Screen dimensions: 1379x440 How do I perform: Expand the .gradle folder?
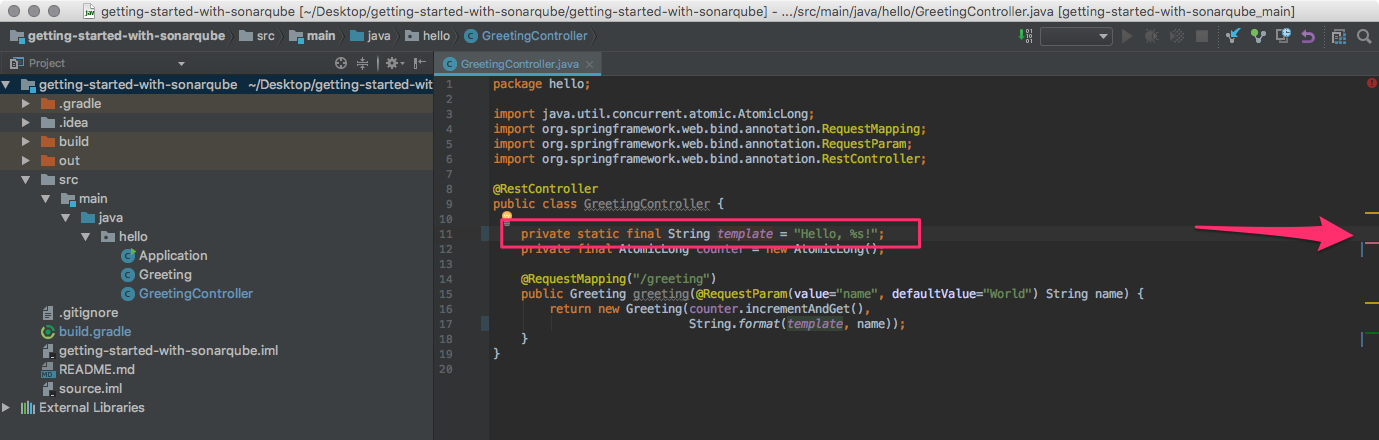click(27, 104)
